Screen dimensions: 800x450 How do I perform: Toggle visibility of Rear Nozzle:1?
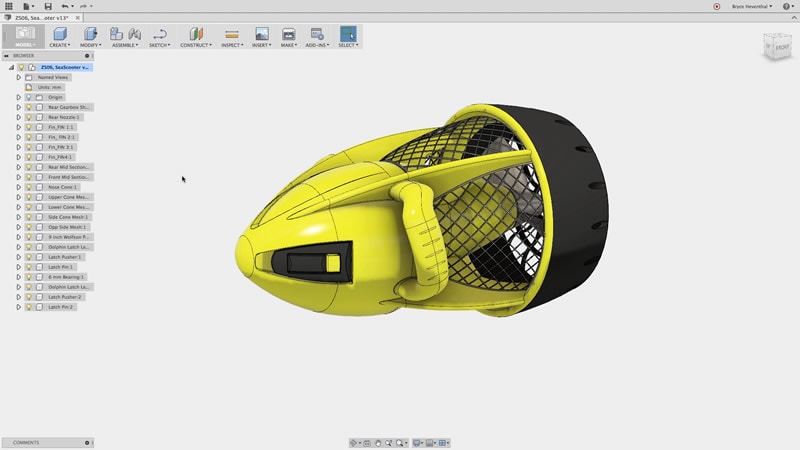(29, 117)
